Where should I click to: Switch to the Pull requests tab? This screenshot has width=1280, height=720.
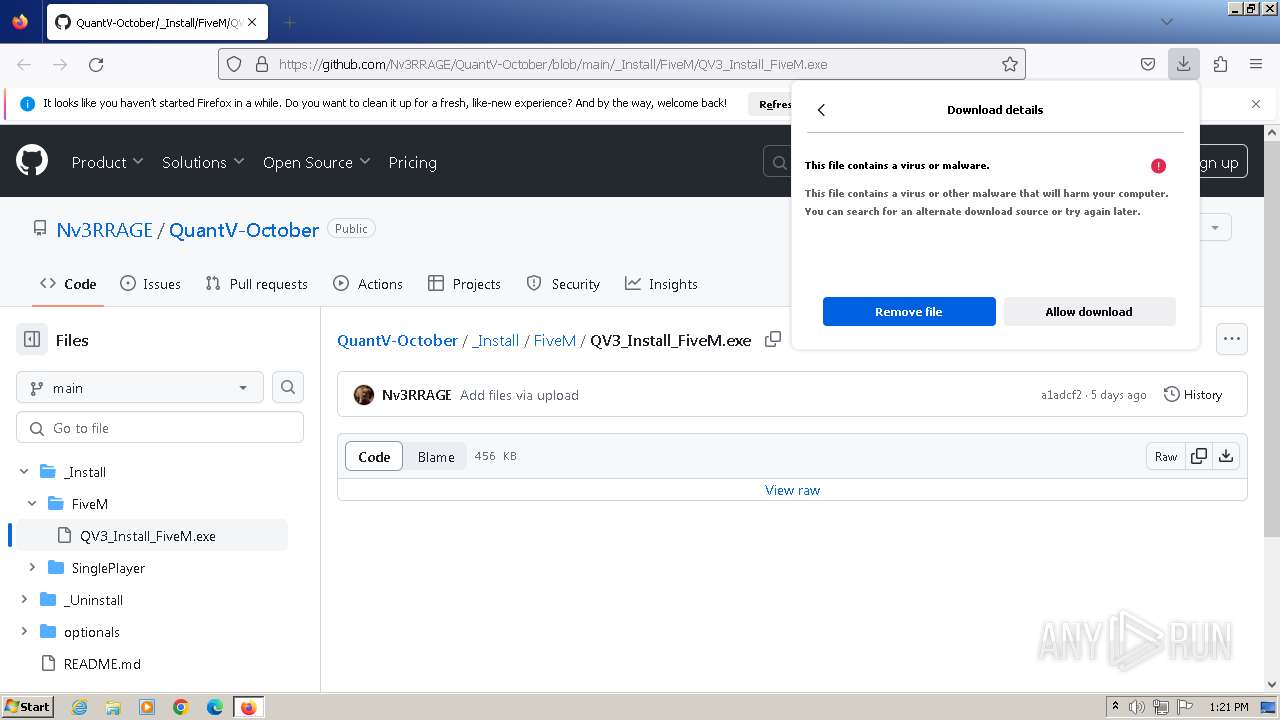(256, 284)
